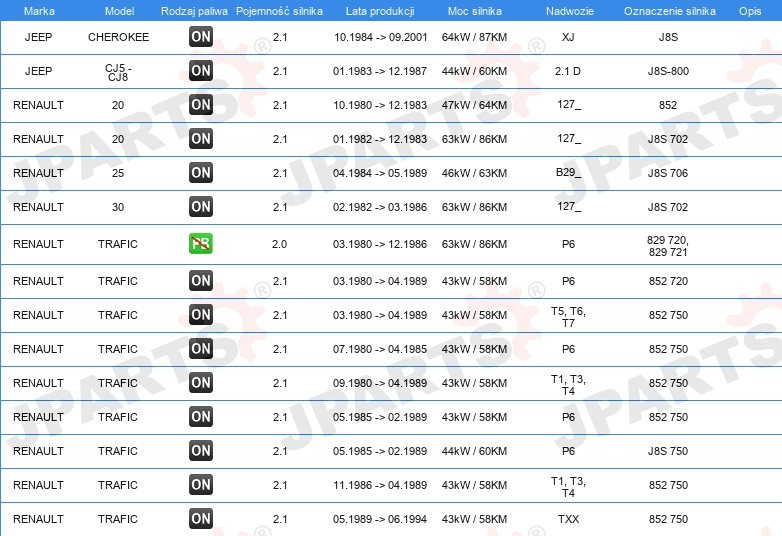
Task: Click the production dates 10.1984 -> 09.2001
Action: 381,37
